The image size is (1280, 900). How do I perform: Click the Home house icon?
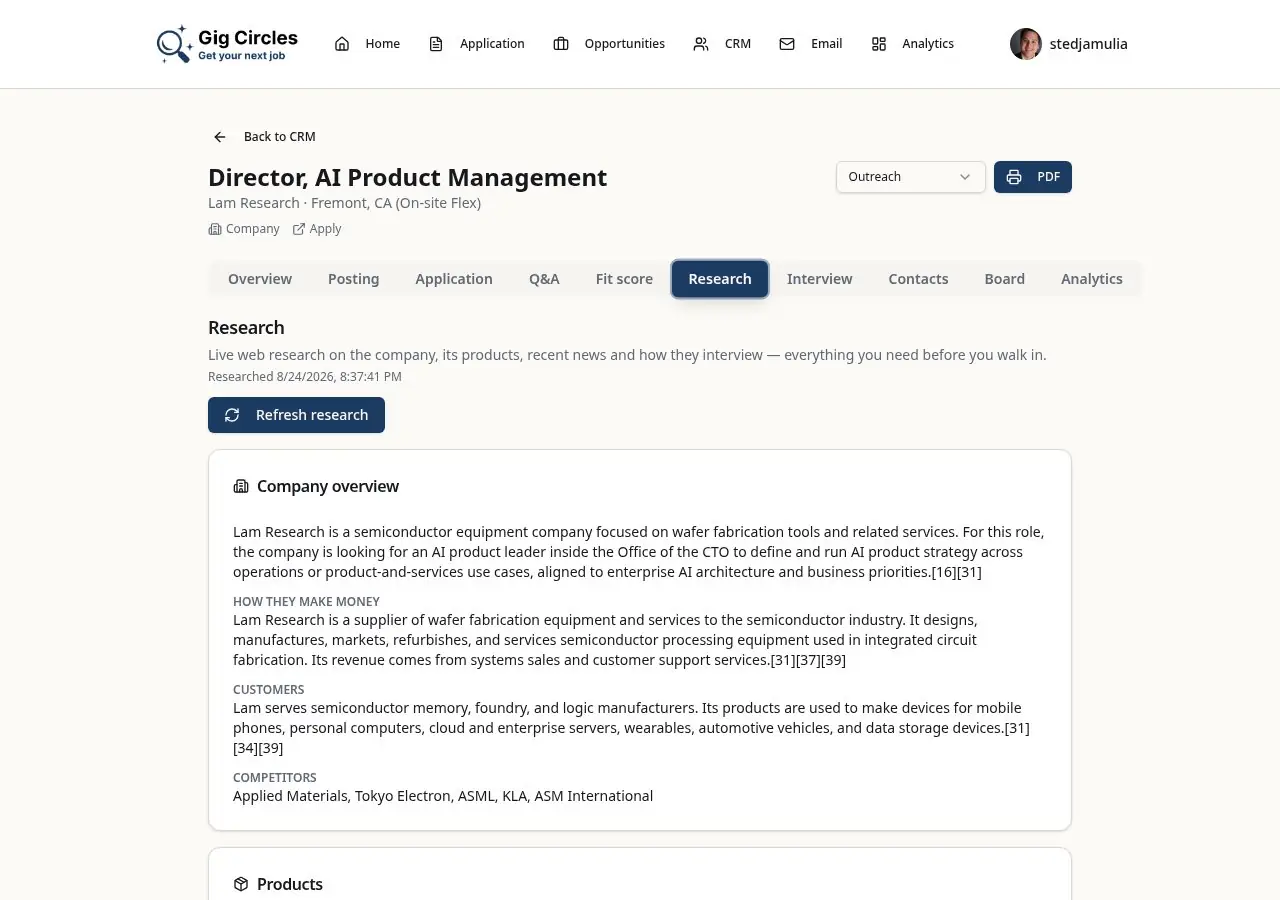pyautogui.click(x=342, y=44)
